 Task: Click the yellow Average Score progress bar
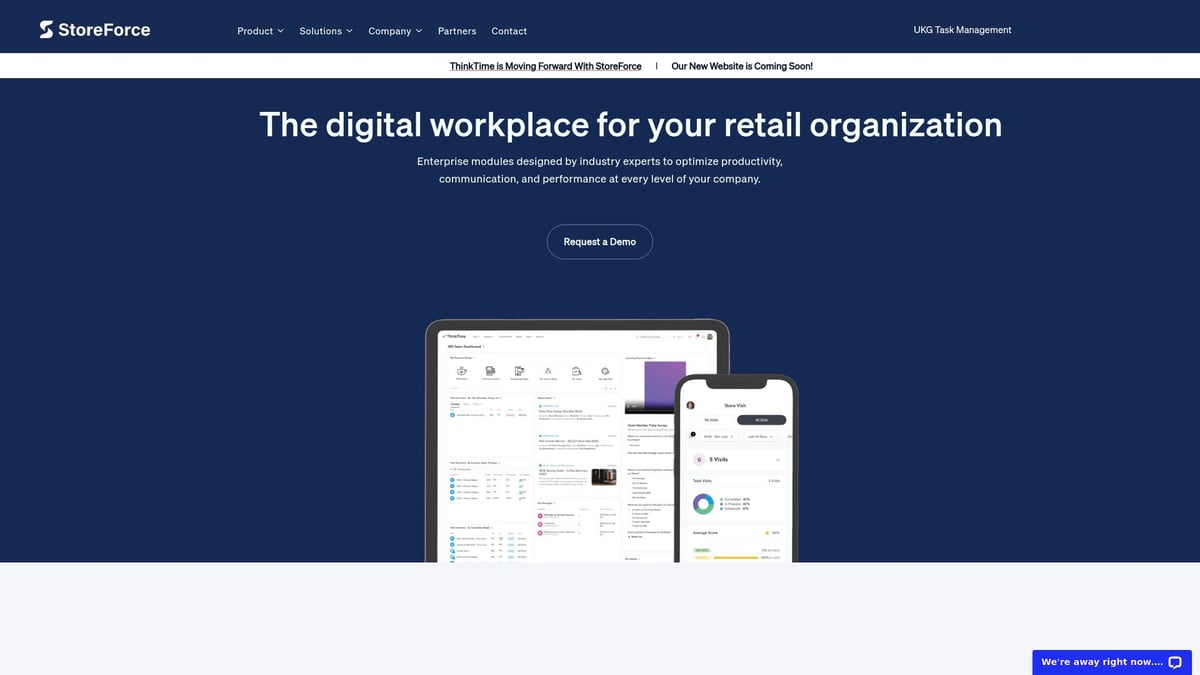click(735, 556)
